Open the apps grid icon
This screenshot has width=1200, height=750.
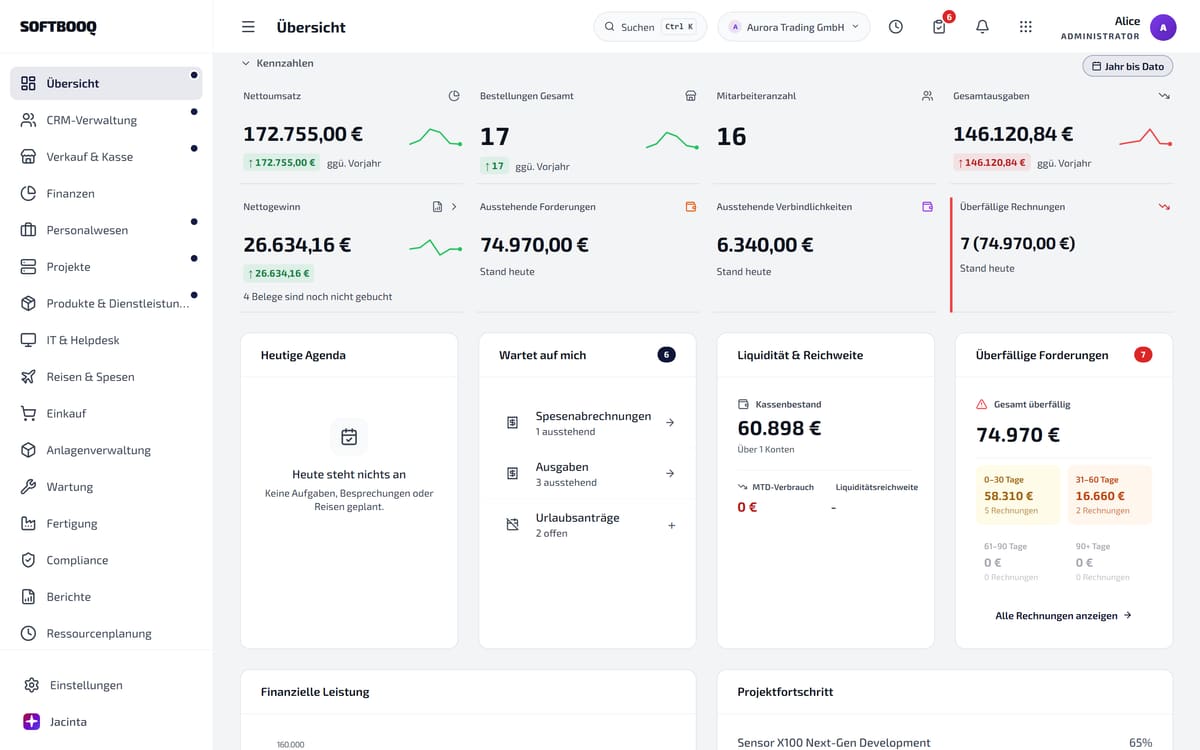point(1025,27)
